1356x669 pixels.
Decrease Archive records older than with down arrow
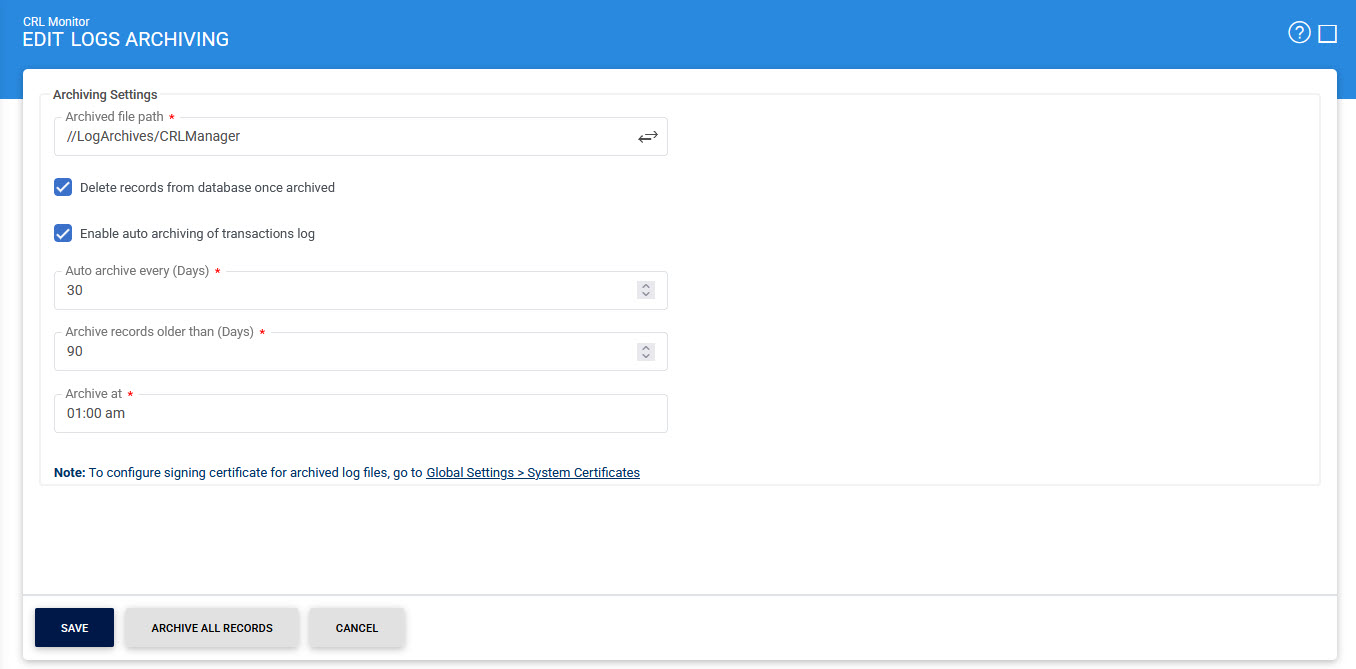click(x=646, y=356)
